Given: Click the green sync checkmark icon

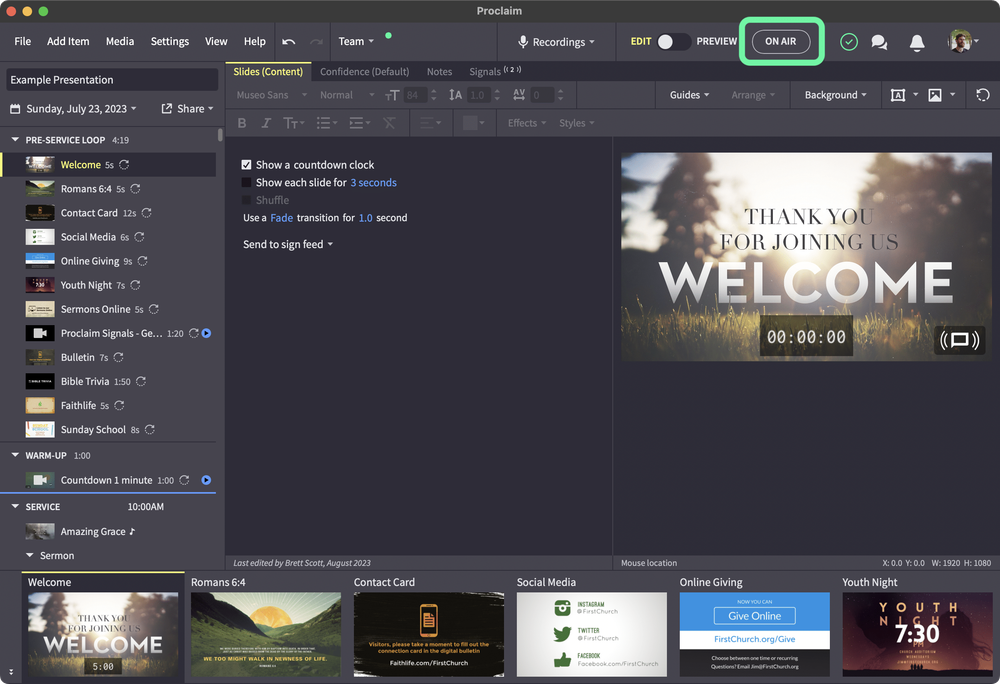Looking at the screenshot, I should coord(848,42).
